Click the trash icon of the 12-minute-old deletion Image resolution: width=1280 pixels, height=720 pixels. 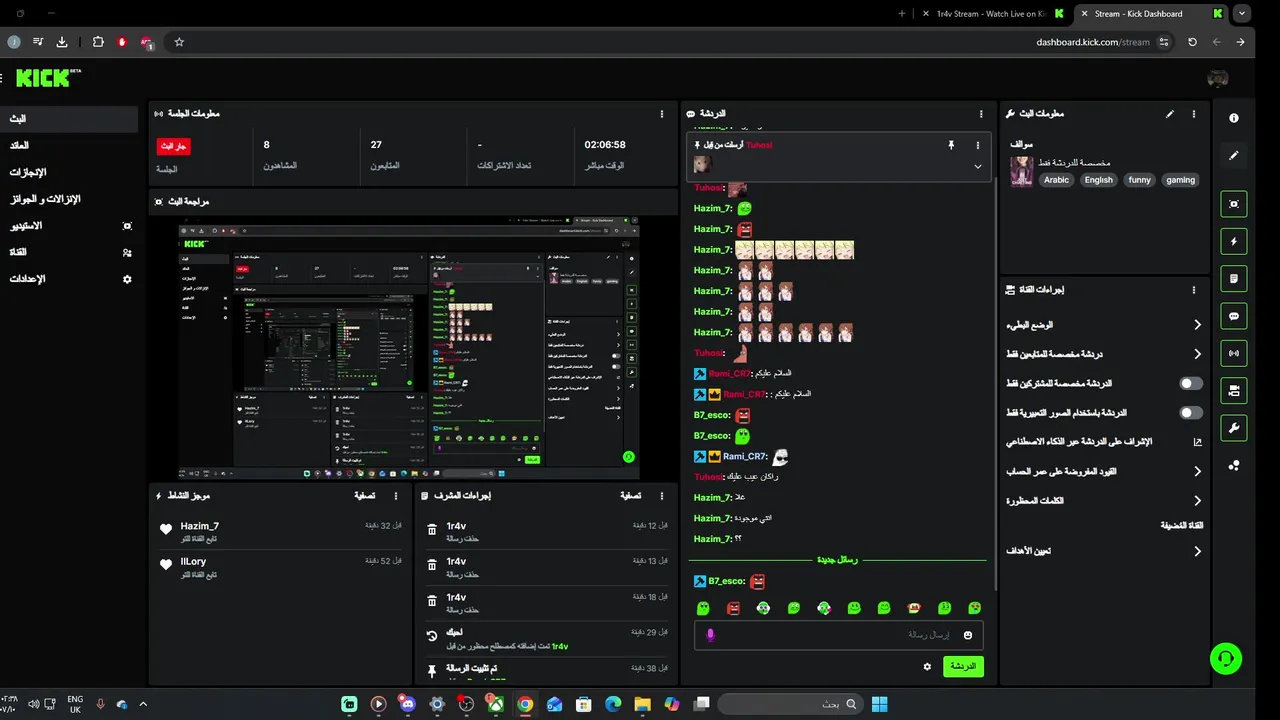coord(431,530)
